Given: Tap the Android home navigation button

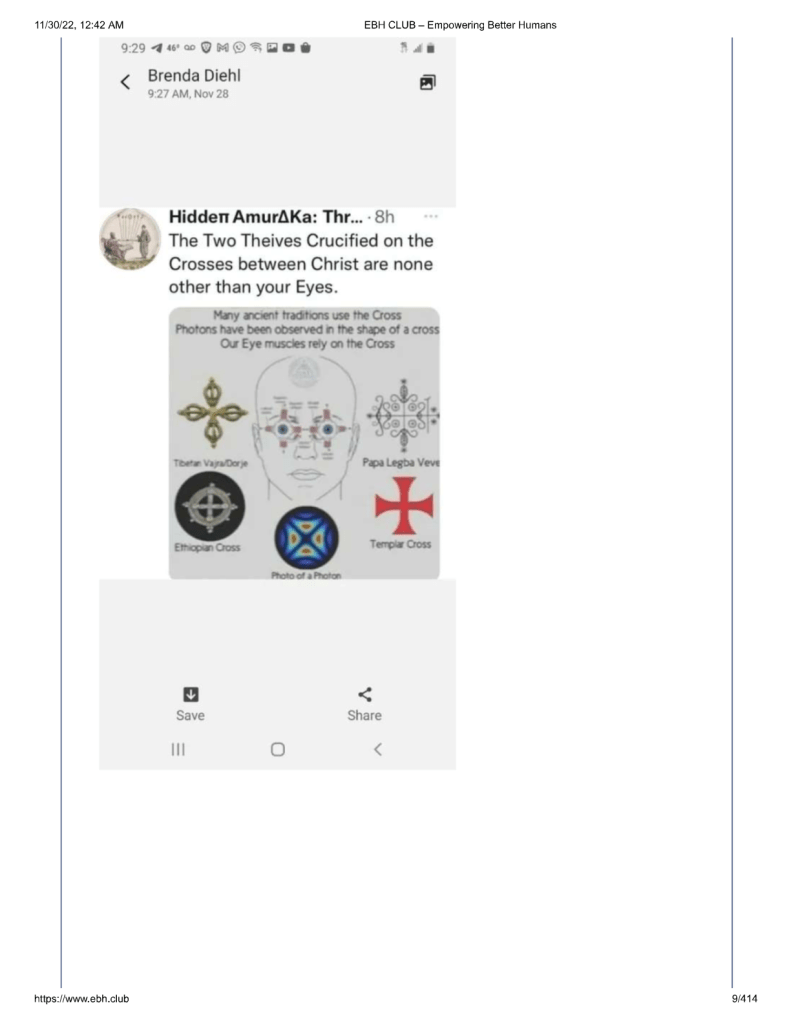Looking at the screenshot, I should [x=277, y=749].
